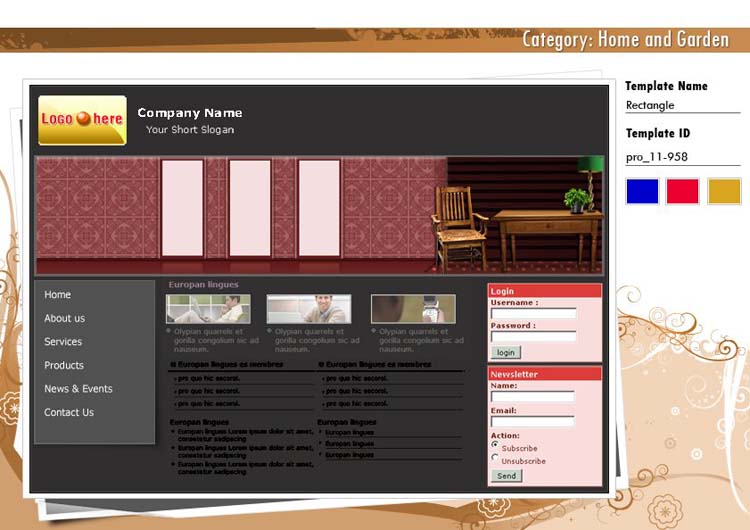750x530 pixels.
Task: Pick the gold color swatch
Action: pos(724,191)
